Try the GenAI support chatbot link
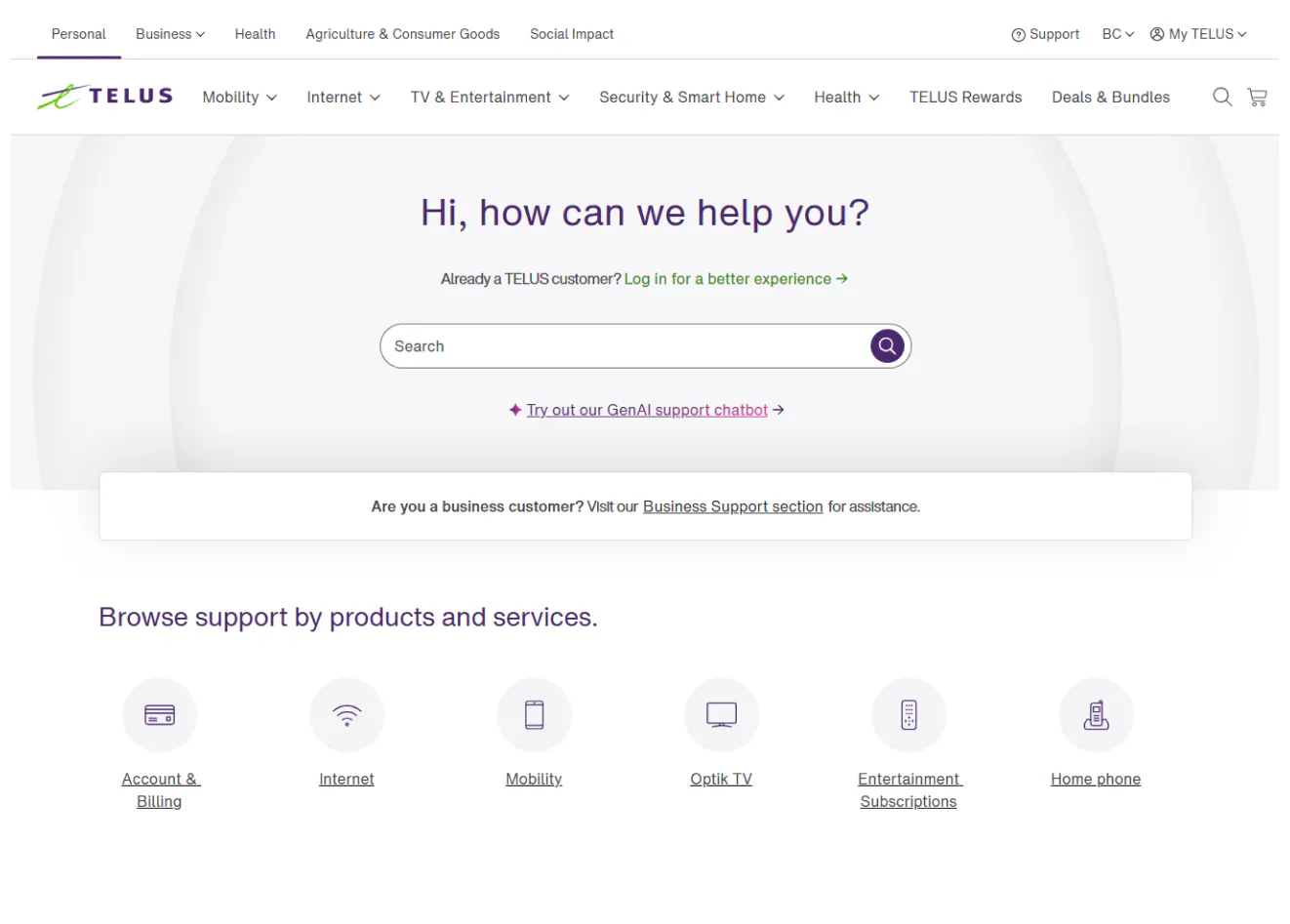1290x924 pixels. (x=647, y=410)
